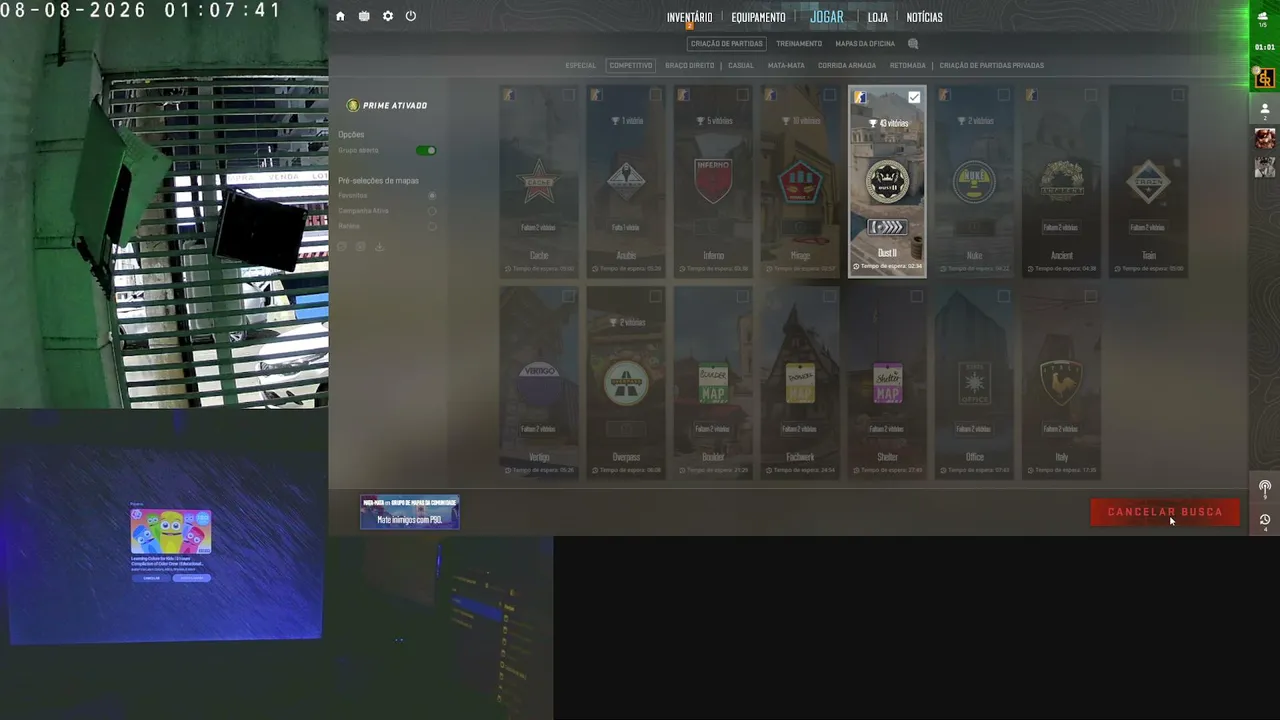The width and height of the screenshot is (1280, 720).
Task: Select the Especial game mode
Action: click(x=581, y=66)
